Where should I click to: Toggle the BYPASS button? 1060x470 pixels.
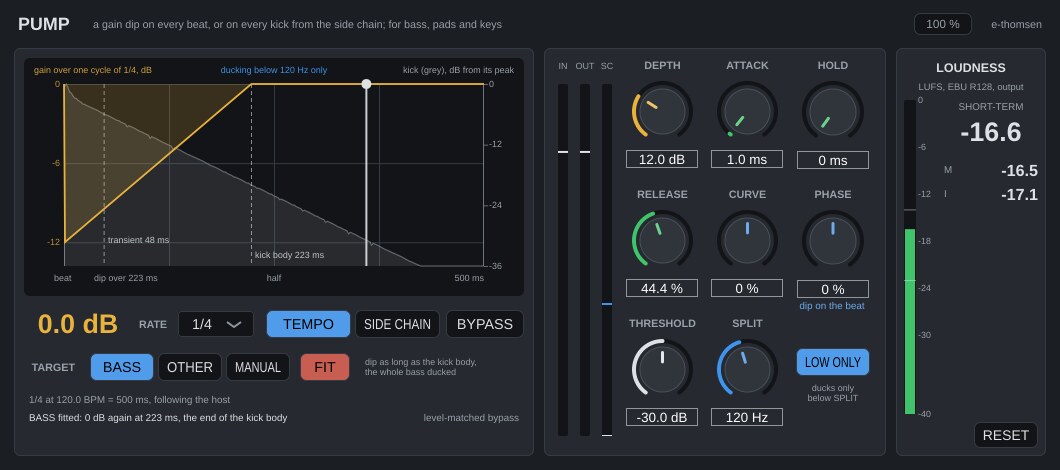(485, 324)
